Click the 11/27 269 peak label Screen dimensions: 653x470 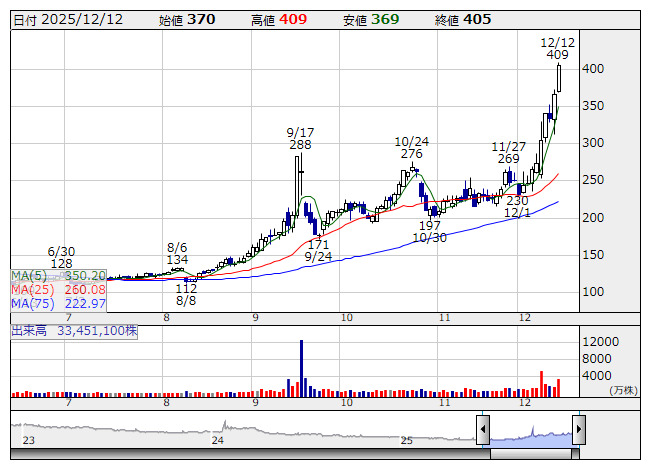(508, 152)
